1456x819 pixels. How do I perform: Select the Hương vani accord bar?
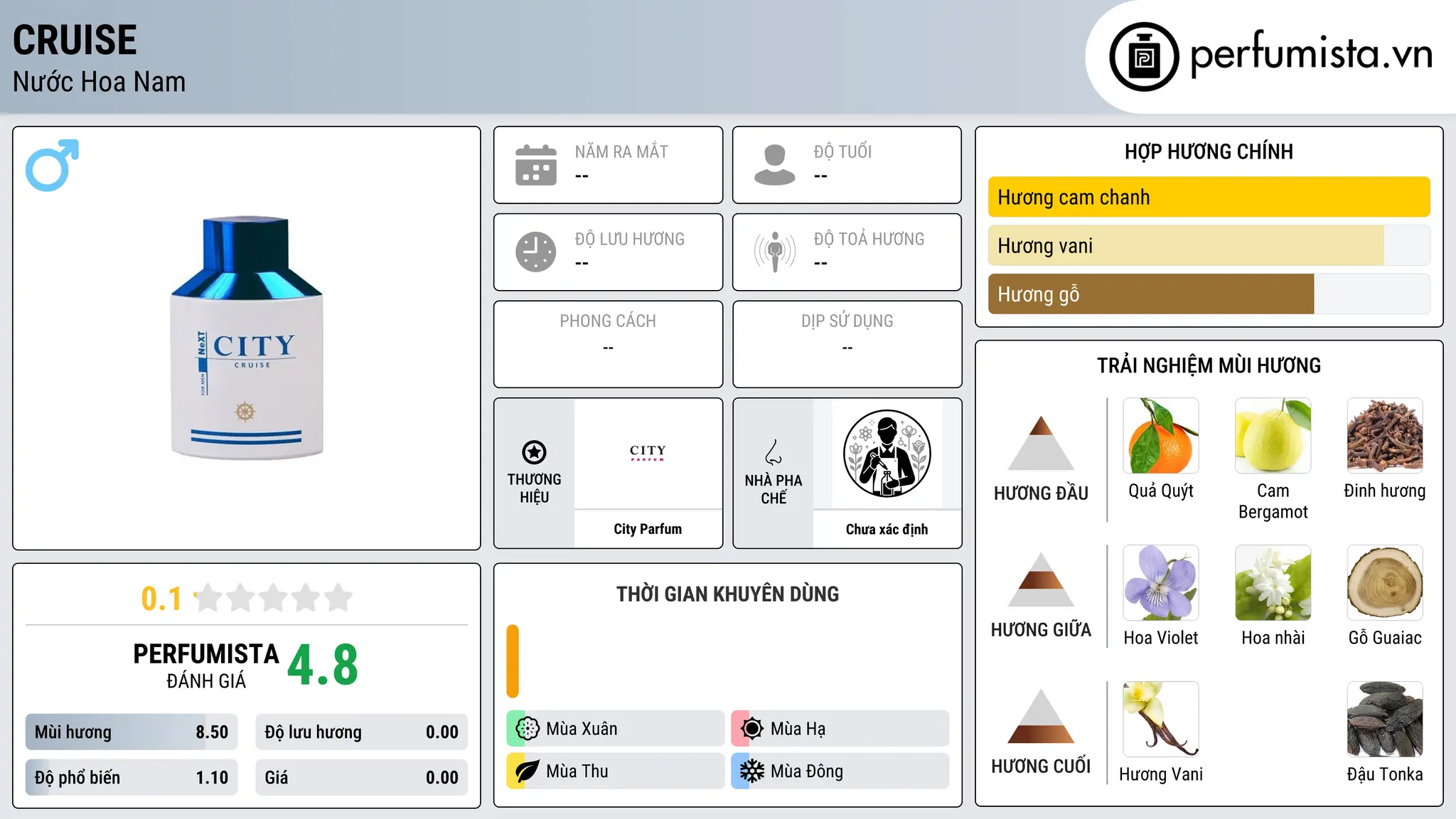pos(1209,245)
